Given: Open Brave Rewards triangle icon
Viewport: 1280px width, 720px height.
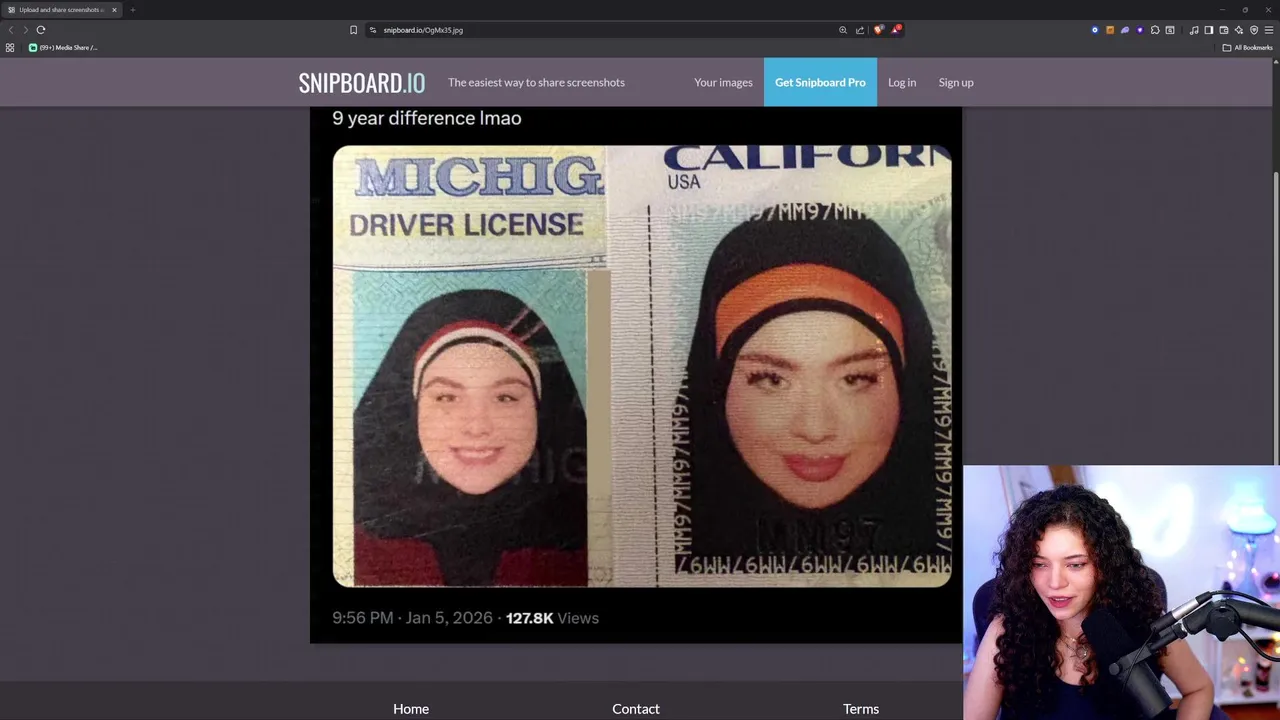Looking at the screenshot, I should [x=896, y=30].
